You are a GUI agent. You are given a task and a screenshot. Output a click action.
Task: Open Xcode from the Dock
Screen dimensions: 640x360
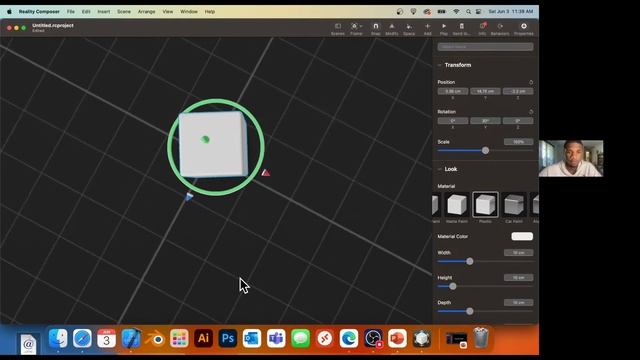[x=131, y=338]
